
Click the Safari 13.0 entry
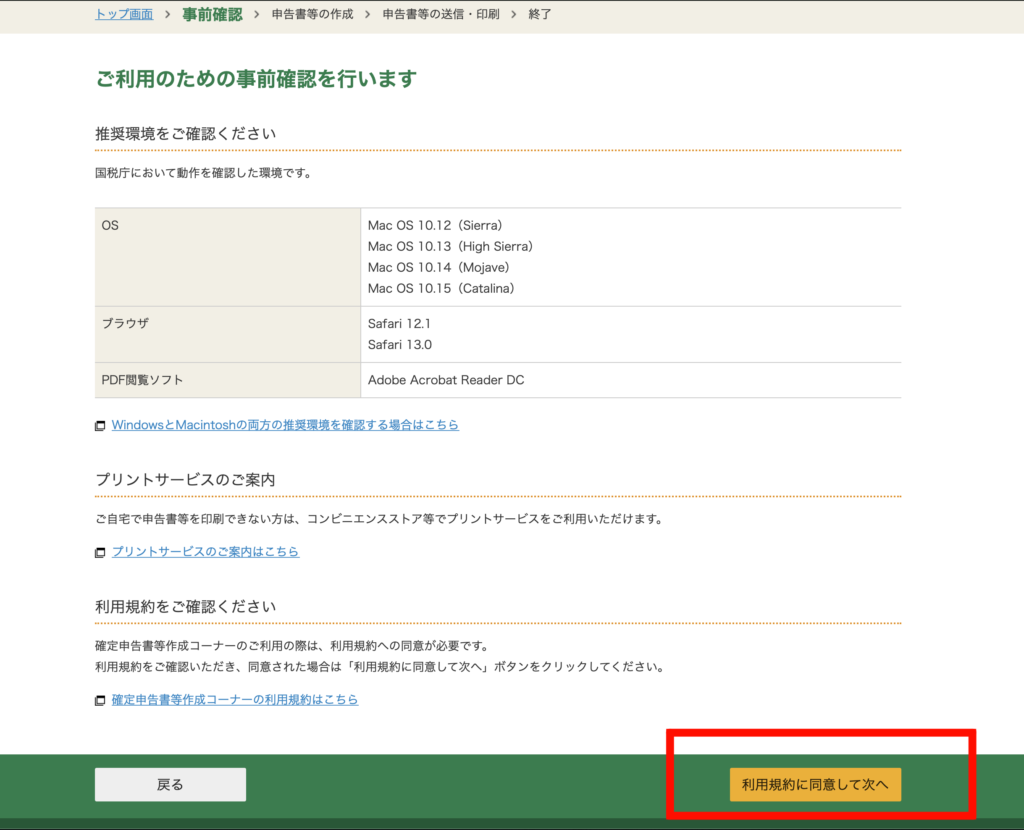coord(400,345)
